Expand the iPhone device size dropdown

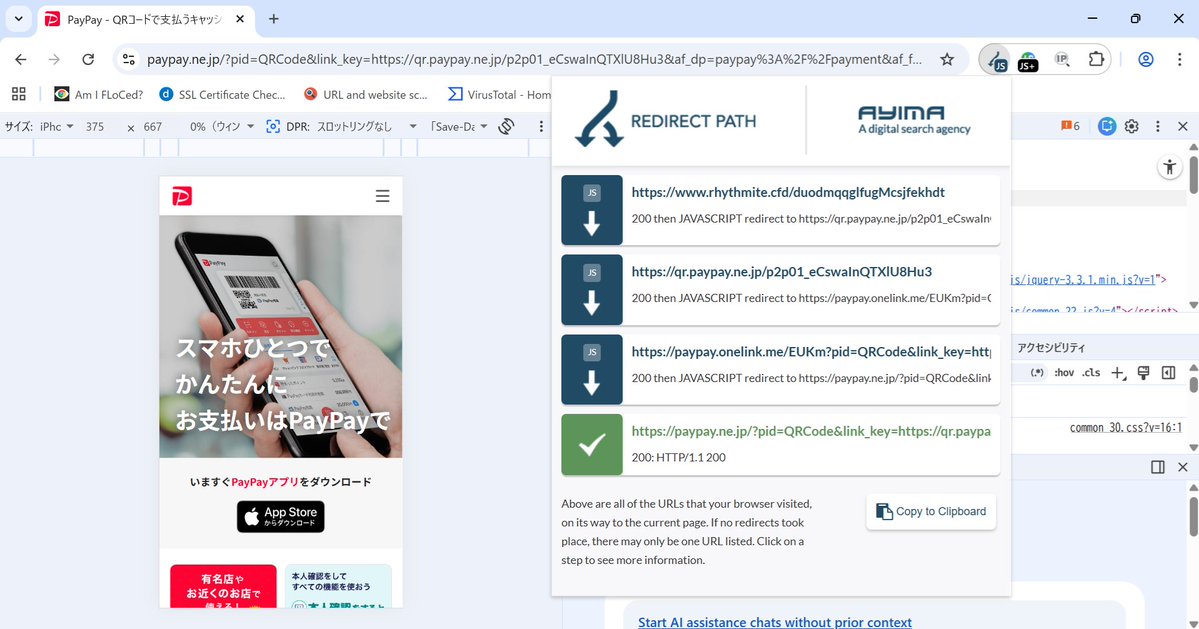(x=57, y=126)
